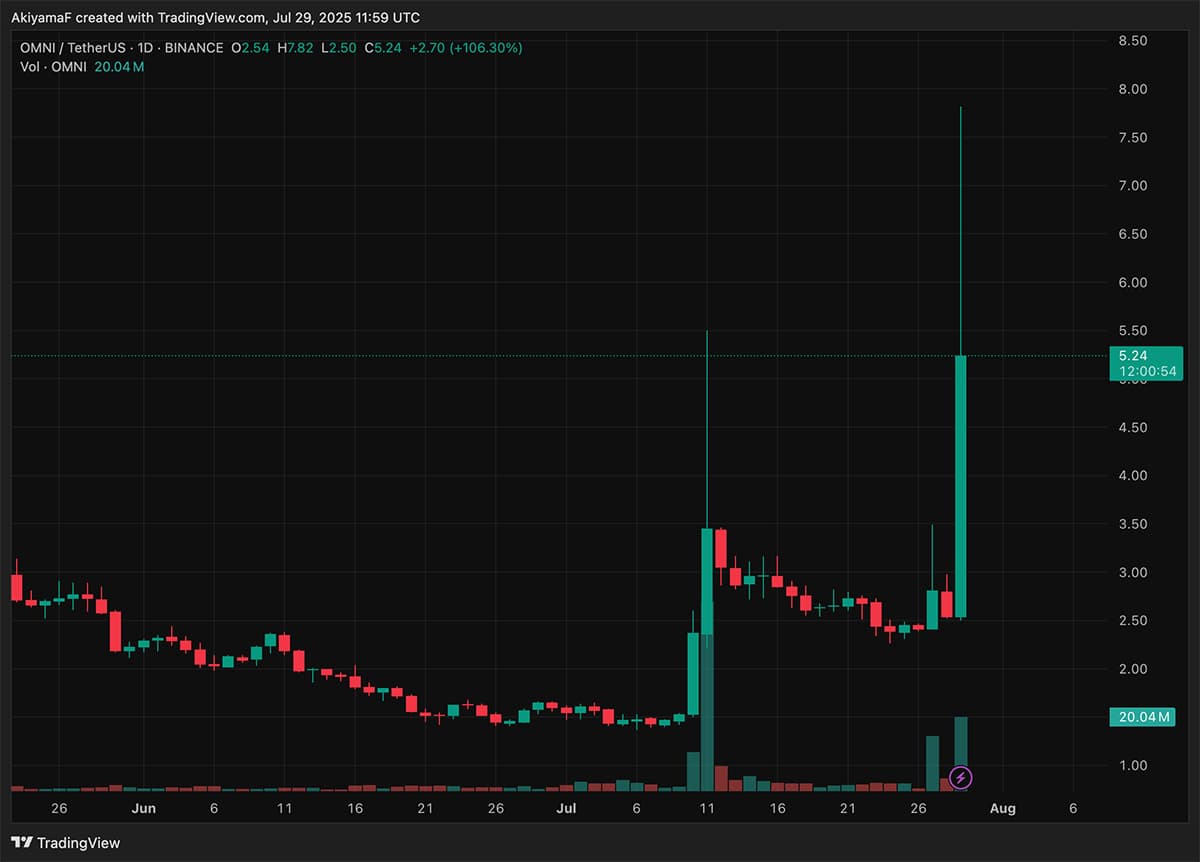
Task: Open the OMNI / TetherUS symbol in the legend
Action: click(x=72, y=47)
